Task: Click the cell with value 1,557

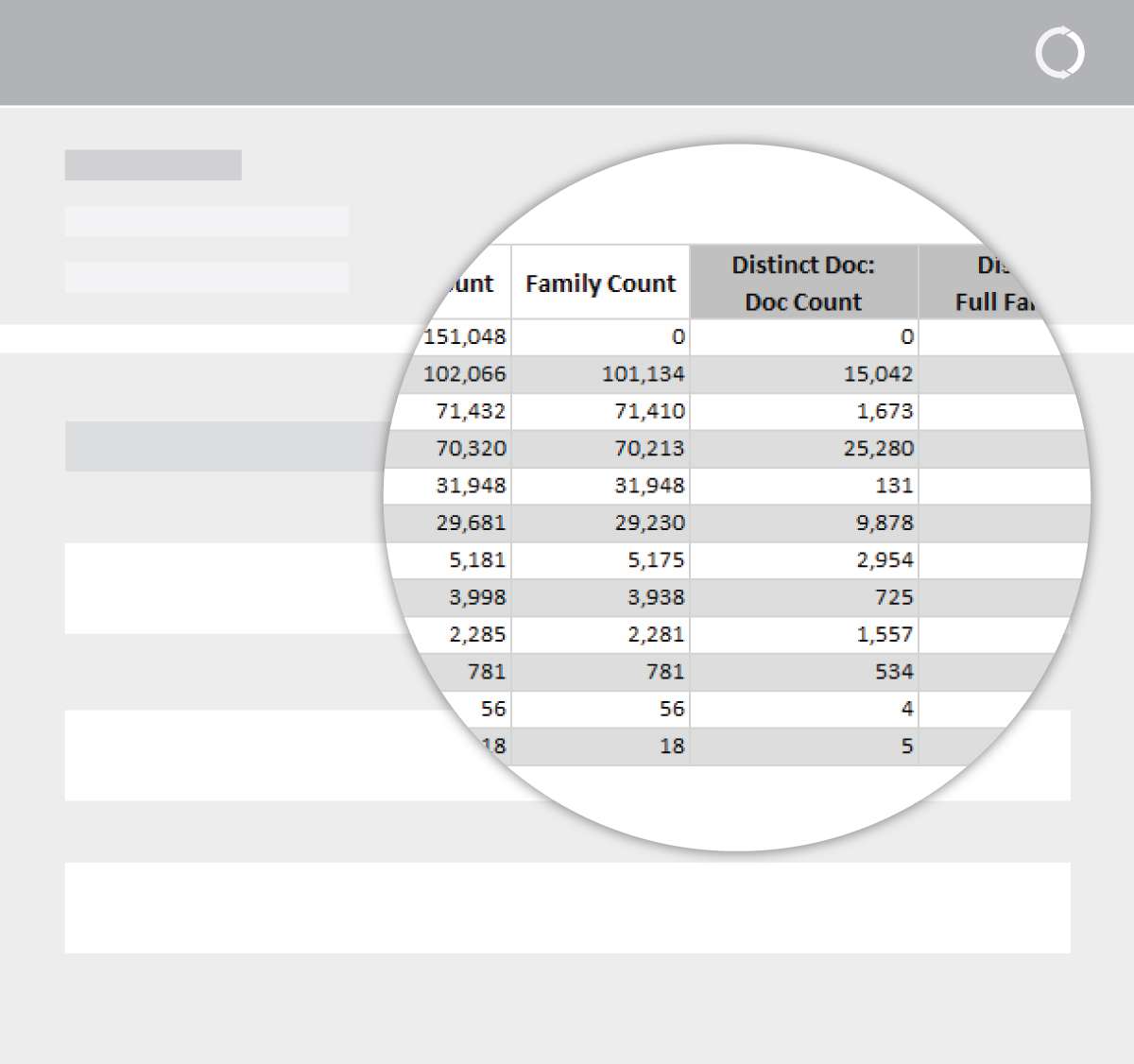Action: click(885, 634)
